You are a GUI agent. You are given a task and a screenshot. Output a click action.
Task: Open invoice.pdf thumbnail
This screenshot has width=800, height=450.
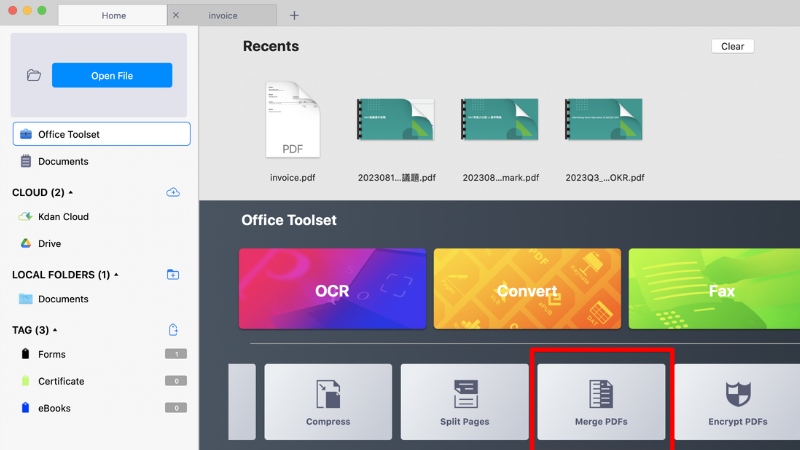(292, 119)
